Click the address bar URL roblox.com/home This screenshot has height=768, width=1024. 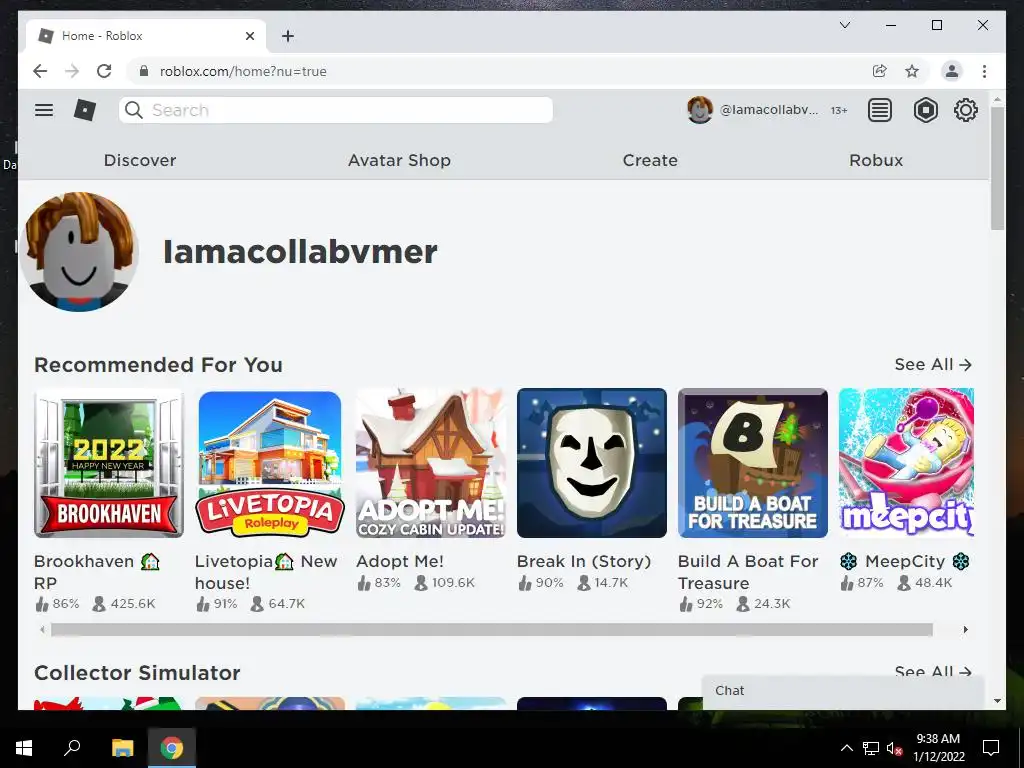click(x=243, y=71)
